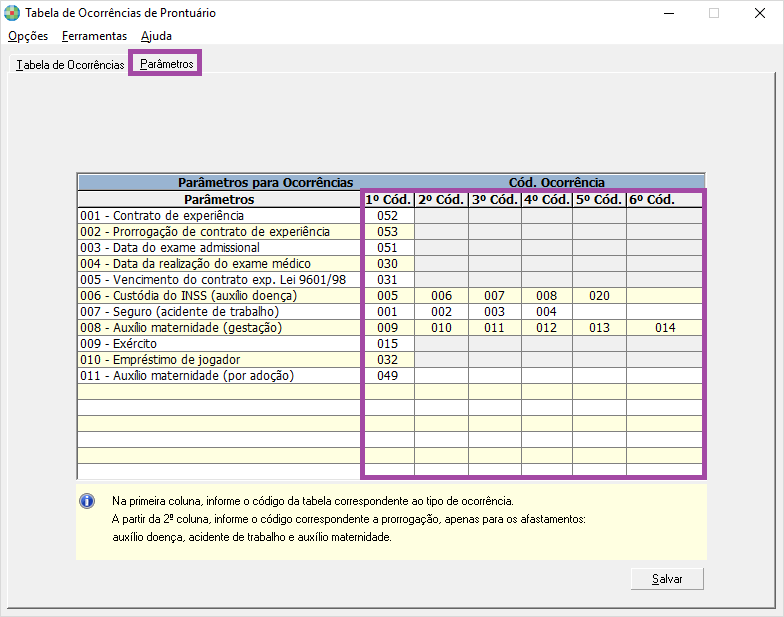Screen dimensions: 784x617
Task: Click cell 030 for exame médico
Action: coord(388,264)
